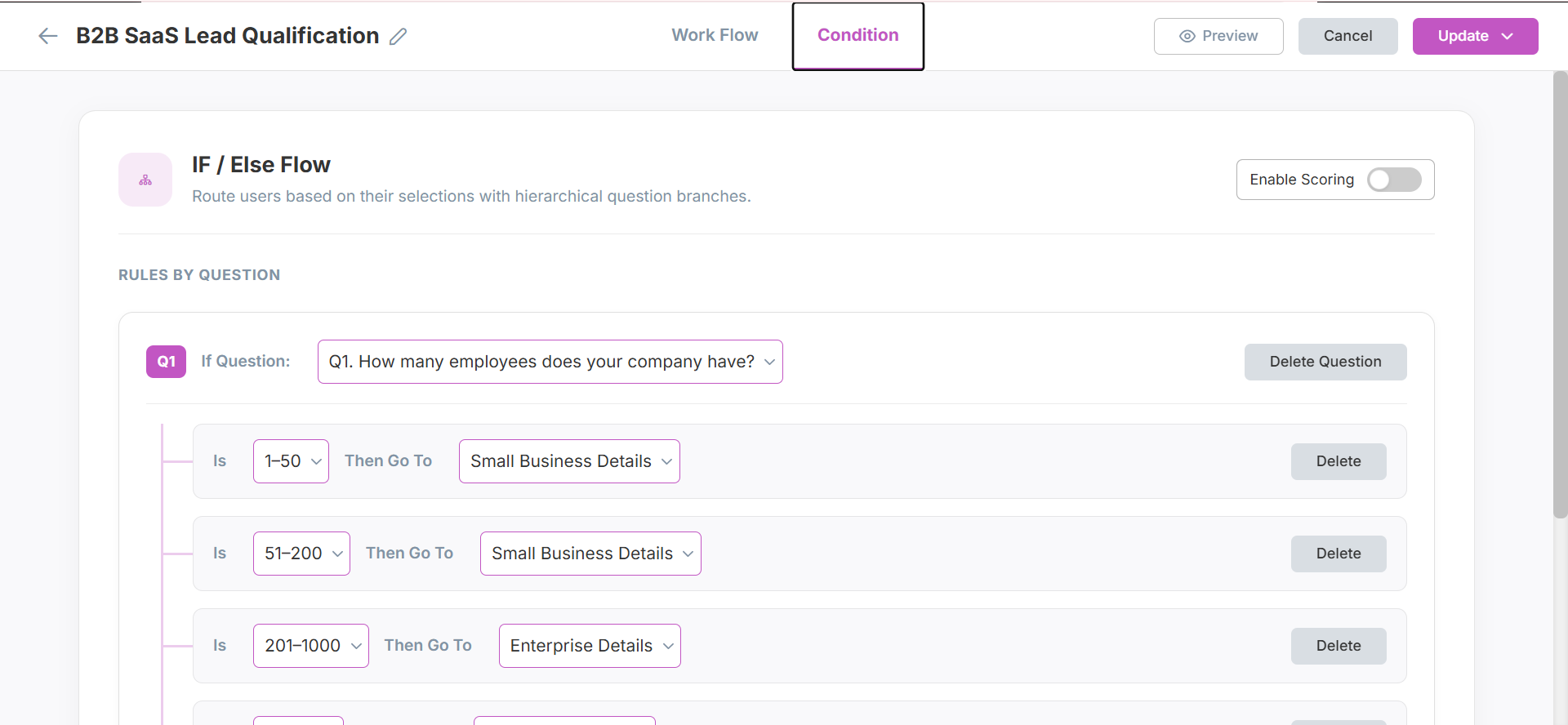Click the Cancel button
This screenshot has width=1568, height=725.
pyautogui.click(x=1347, y=36)
